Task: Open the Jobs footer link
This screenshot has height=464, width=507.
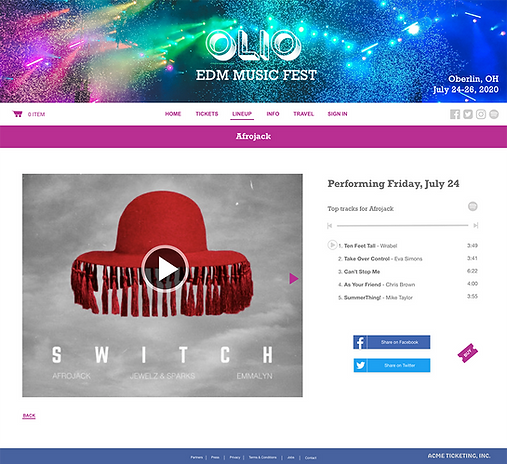Action: (x=291, y=457)
